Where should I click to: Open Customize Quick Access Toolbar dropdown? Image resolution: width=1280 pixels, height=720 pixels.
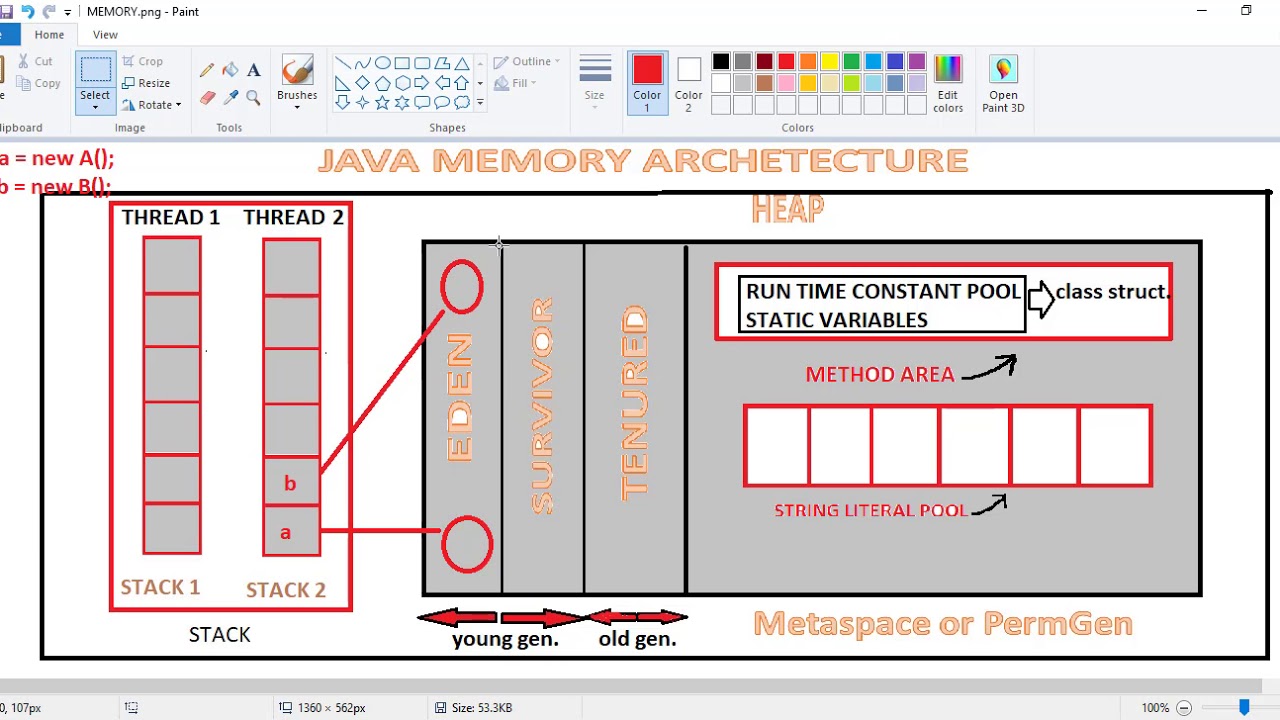pyautogui.click(x=68, y=13)
